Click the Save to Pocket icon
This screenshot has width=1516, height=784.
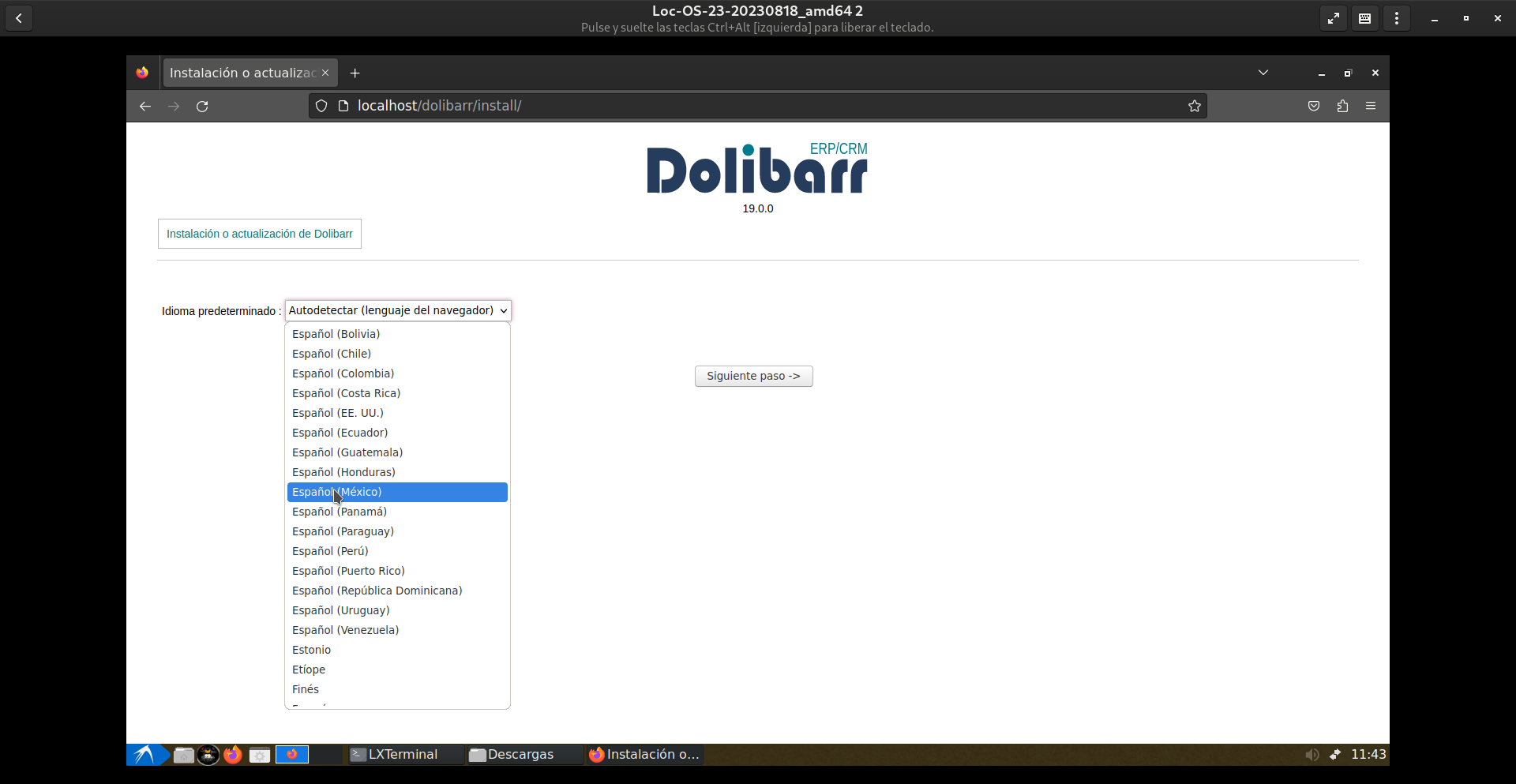pyautogui.click(x=1314, y=106)
